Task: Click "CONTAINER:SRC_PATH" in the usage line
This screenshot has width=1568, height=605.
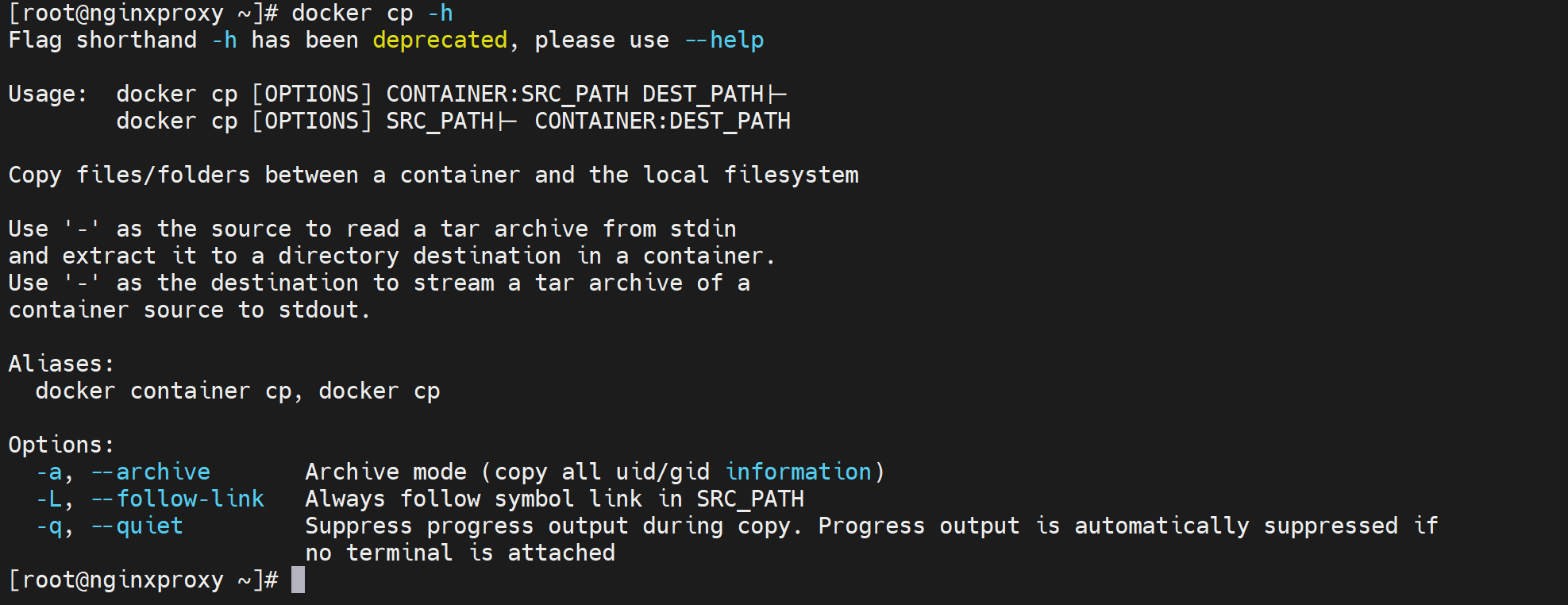Action: pyautogui.click(x=507, y=94)
